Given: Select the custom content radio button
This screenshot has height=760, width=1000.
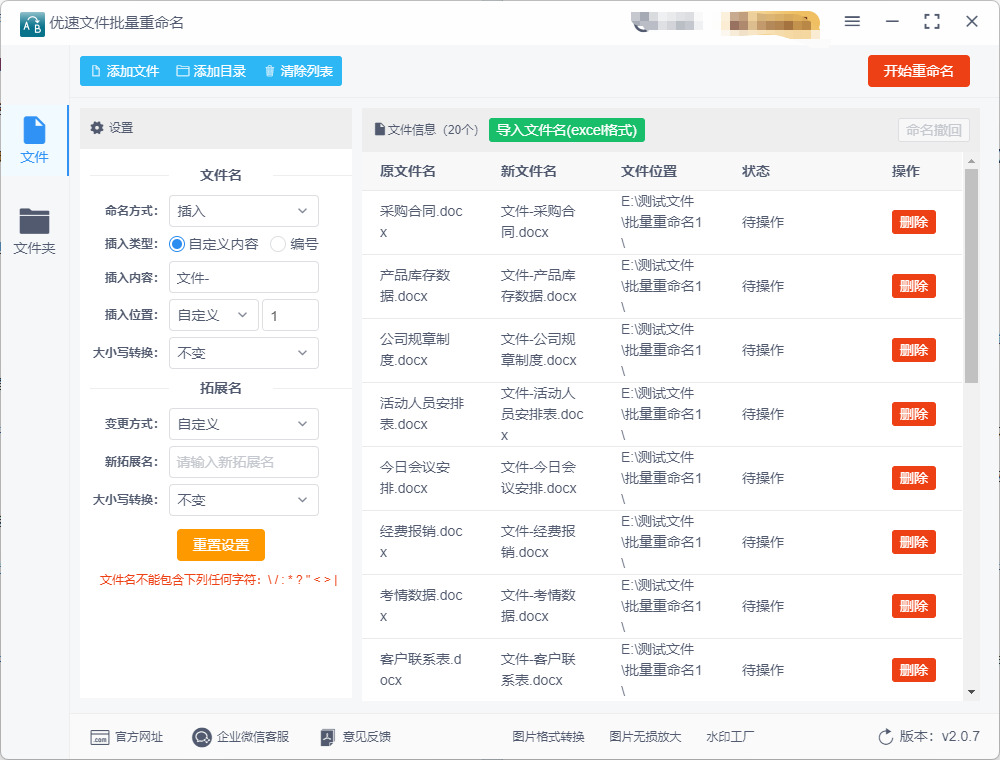Looking at the screenshot, I should 177,244.
